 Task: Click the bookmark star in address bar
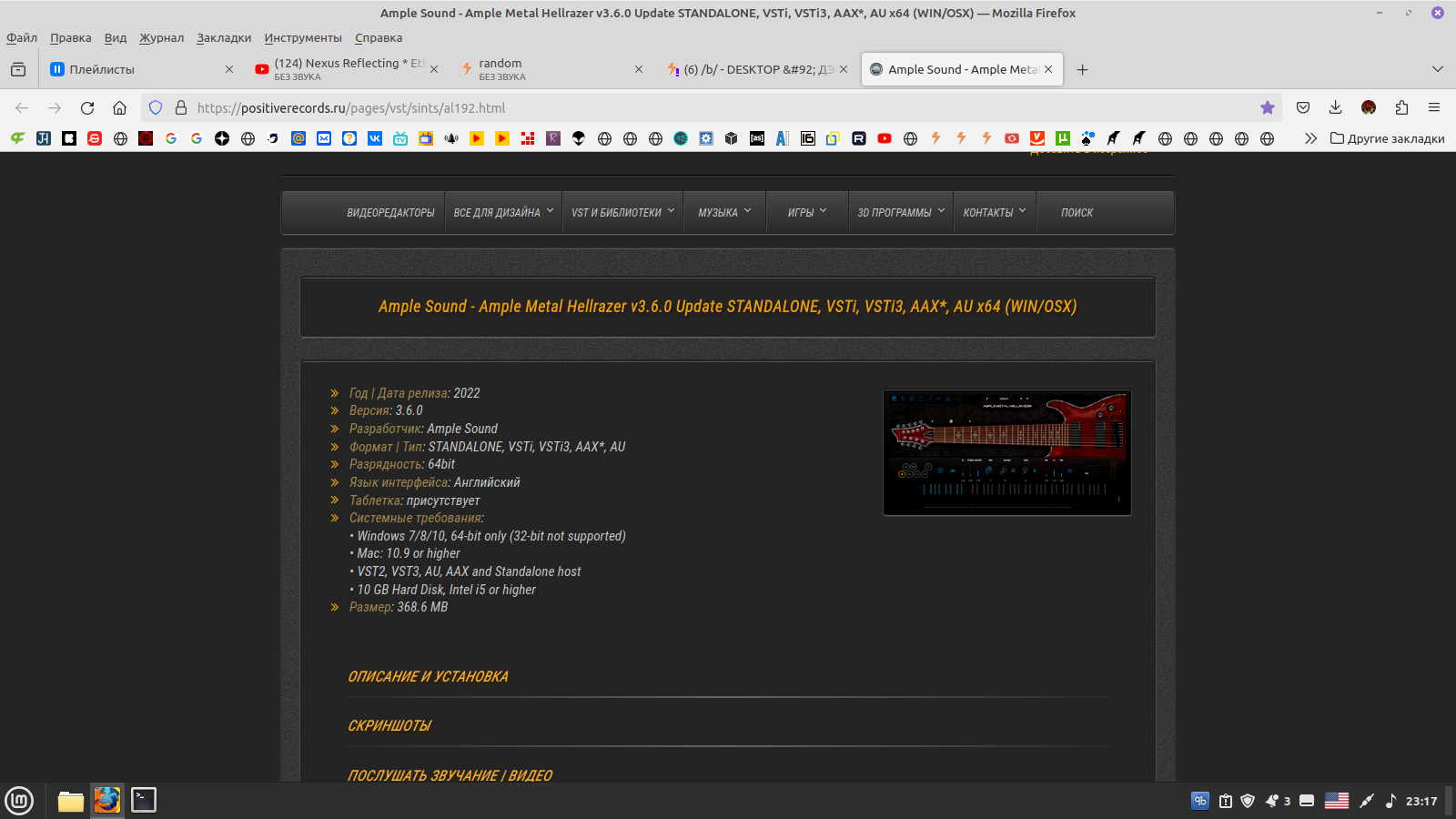tap(1268, 107)
